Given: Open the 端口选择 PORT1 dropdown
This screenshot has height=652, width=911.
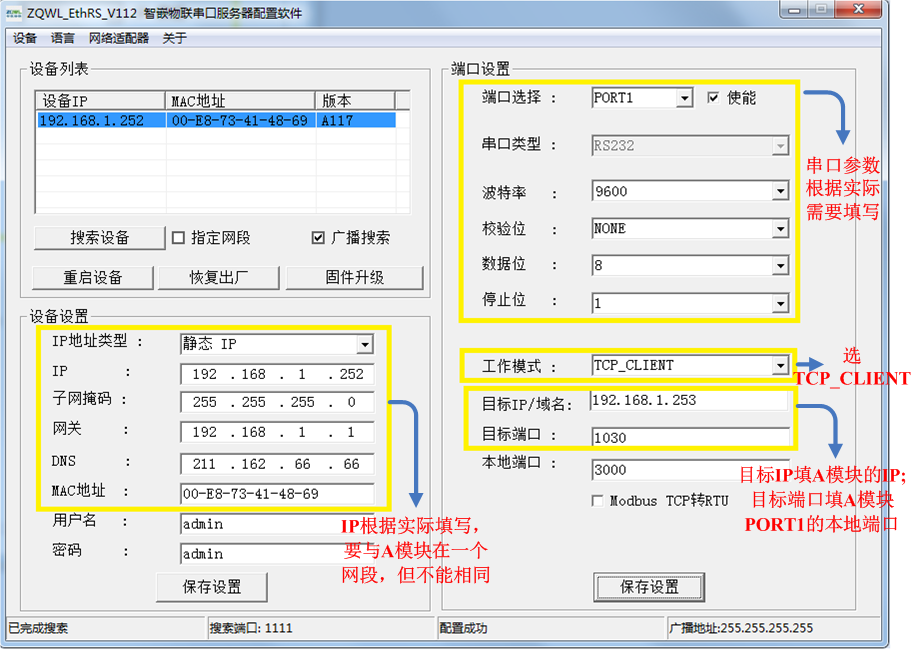Looking at the screenshot, I should (684, 98).
